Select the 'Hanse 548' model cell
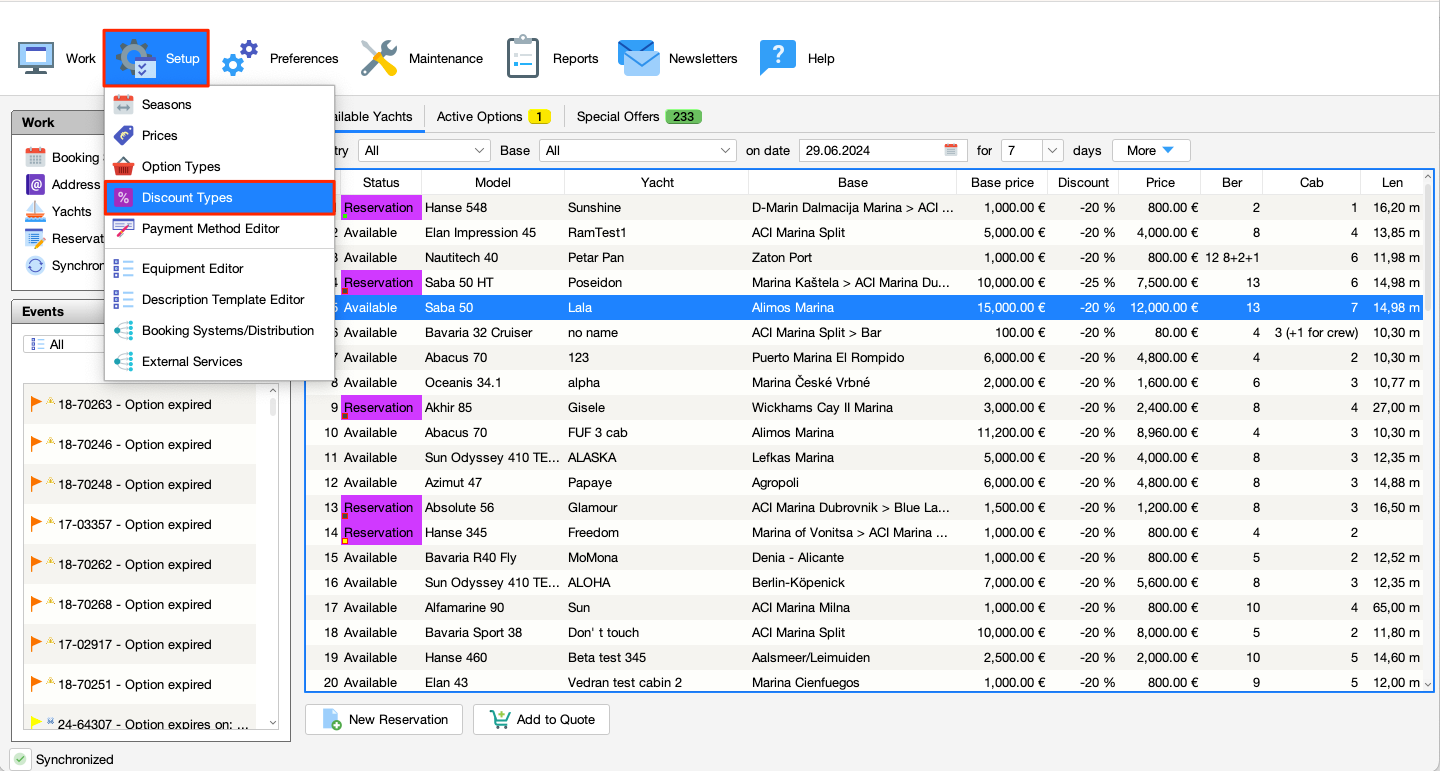The width and height of the screenshot is (1440, 771). (x=493, y=208)
